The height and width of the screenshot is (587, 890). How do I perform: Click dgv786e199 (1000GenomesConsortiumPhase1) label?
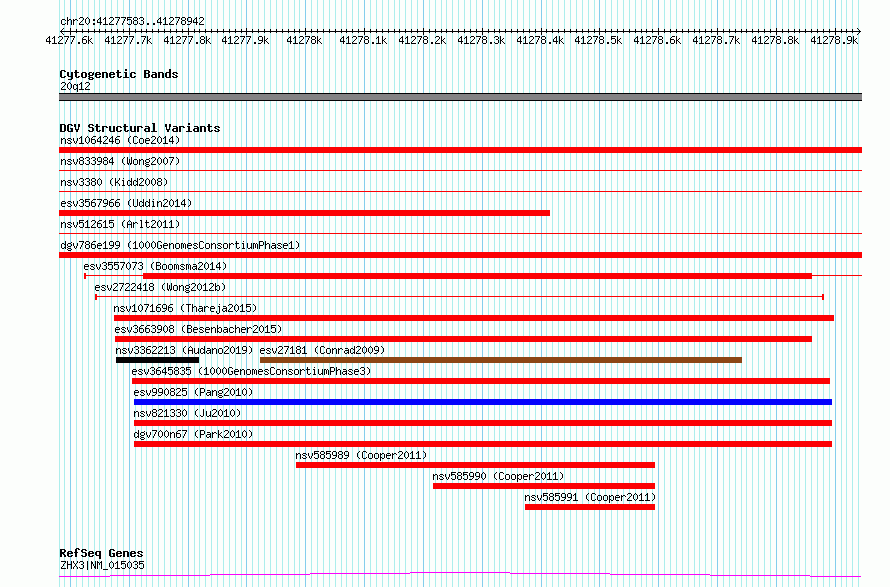180,245
